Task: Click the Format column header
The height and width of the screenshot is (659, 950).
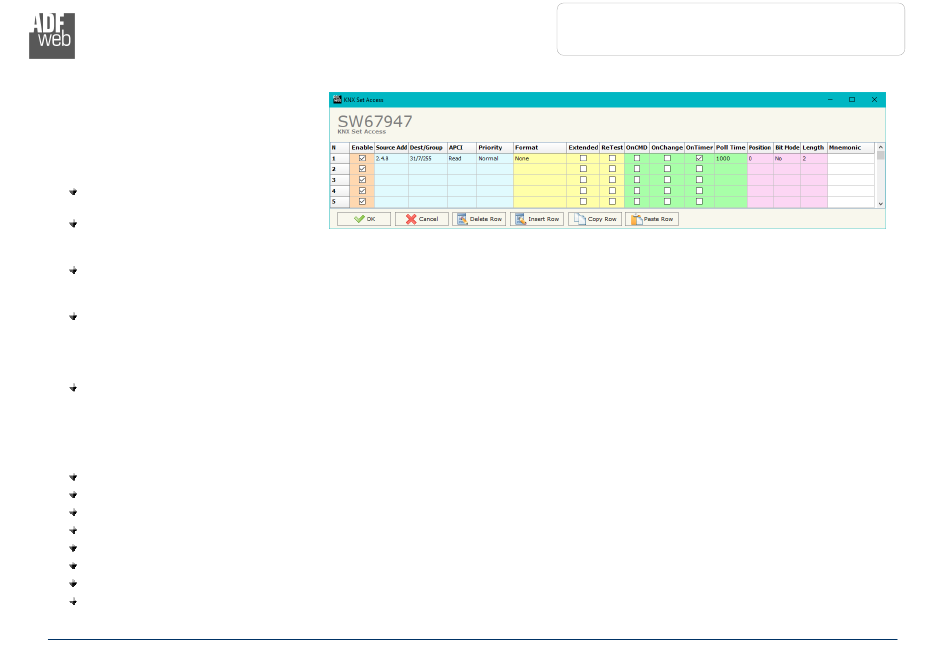Action: tap(540, 148)
